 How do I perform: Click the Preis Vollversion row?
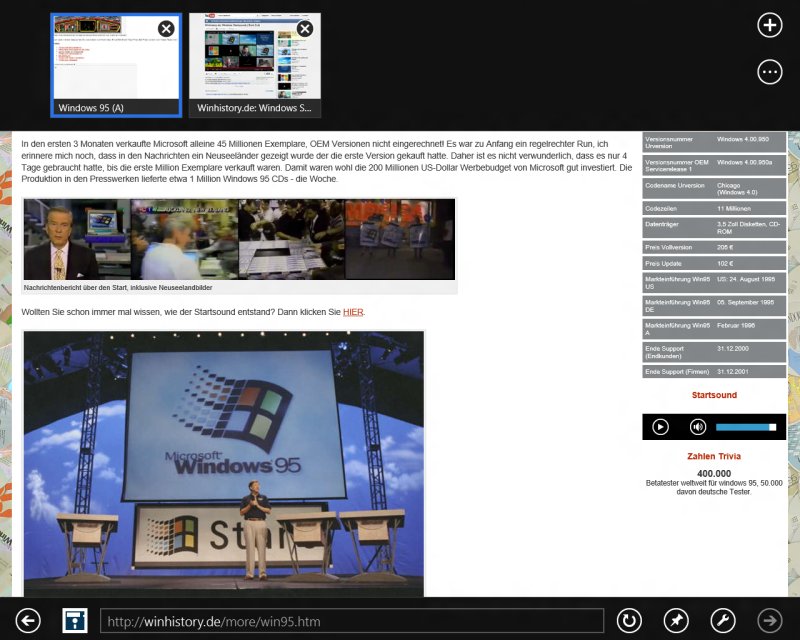(714, 247)
